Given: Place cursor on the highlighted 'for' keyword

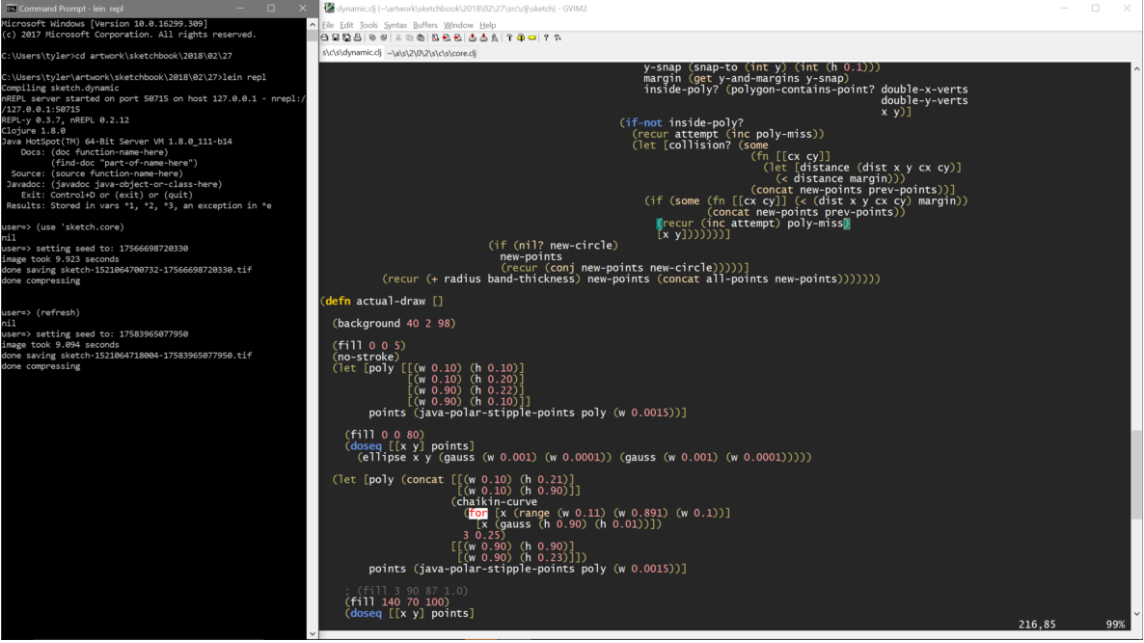Looking at the screenshot, I should pyautogui.click(x=478, y=513).
